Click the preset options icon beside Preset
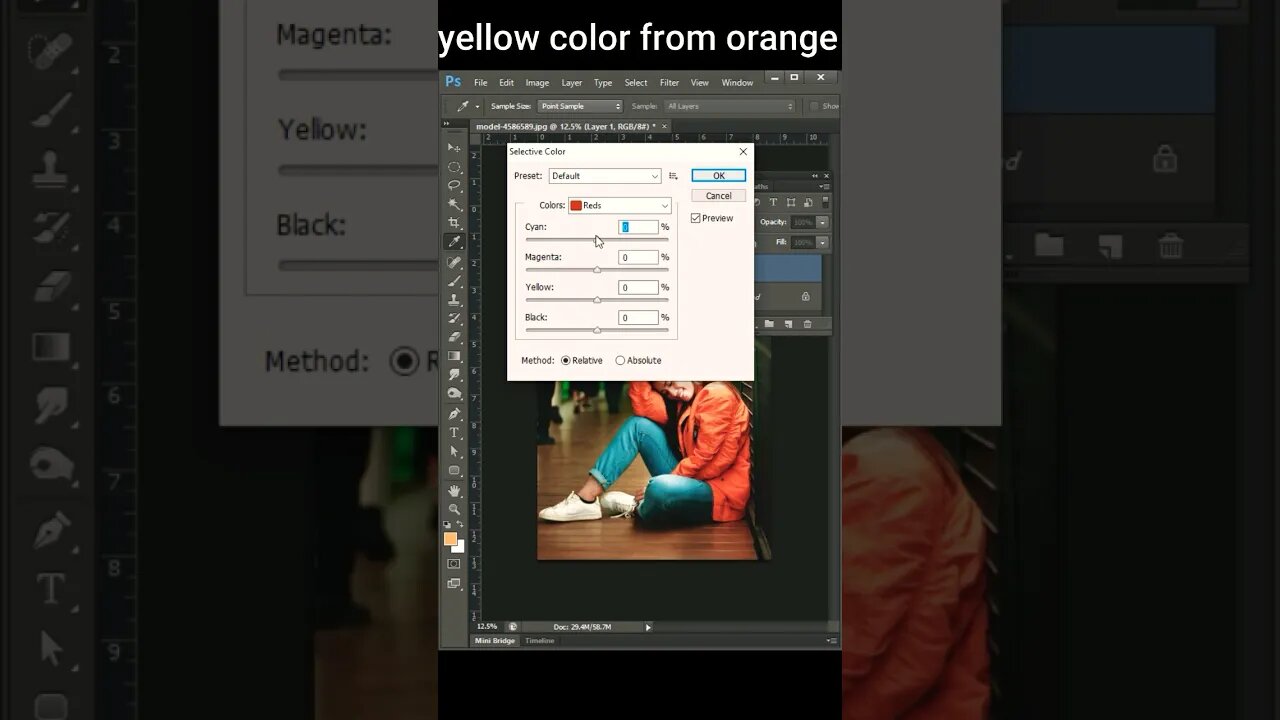Viewport: 1280px width, 720px height. pyautogui.click(x=673, y=176)
